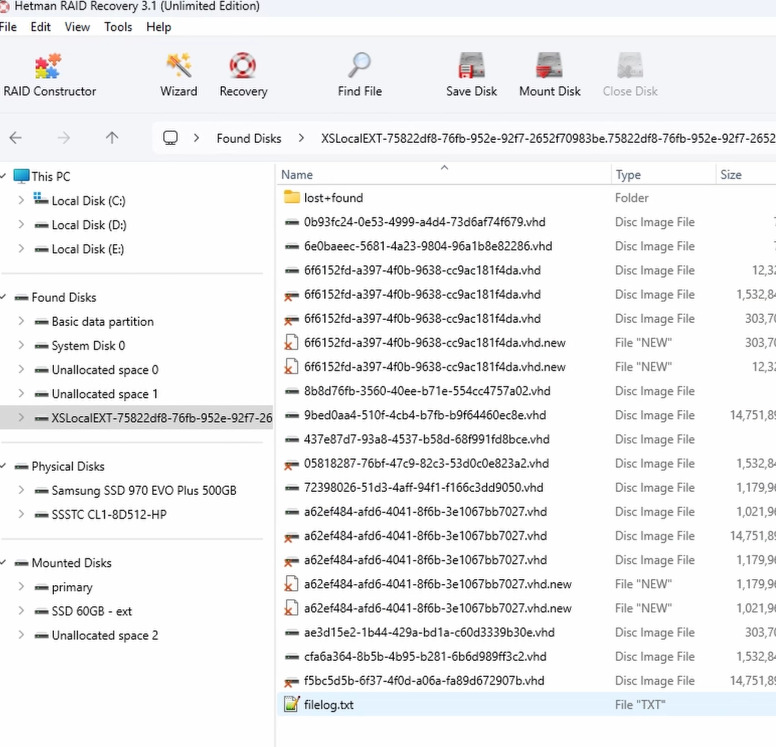Select the filelog.txt file name
776x747 pixels.
coord(329,704)
